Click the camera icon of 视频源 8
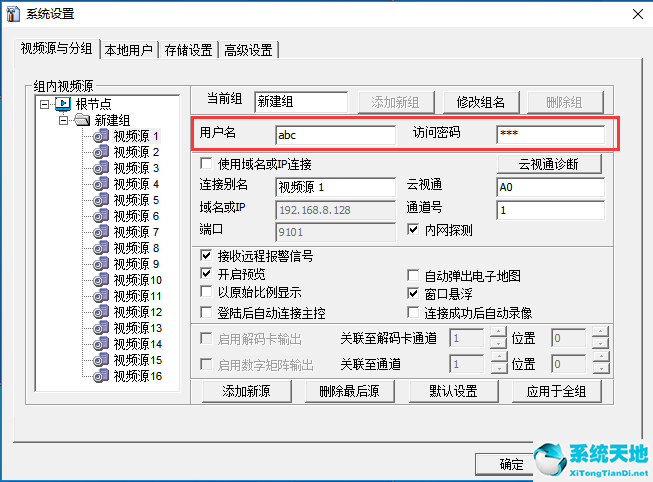Screen dimensions: 653x482 tap(101, 248)
